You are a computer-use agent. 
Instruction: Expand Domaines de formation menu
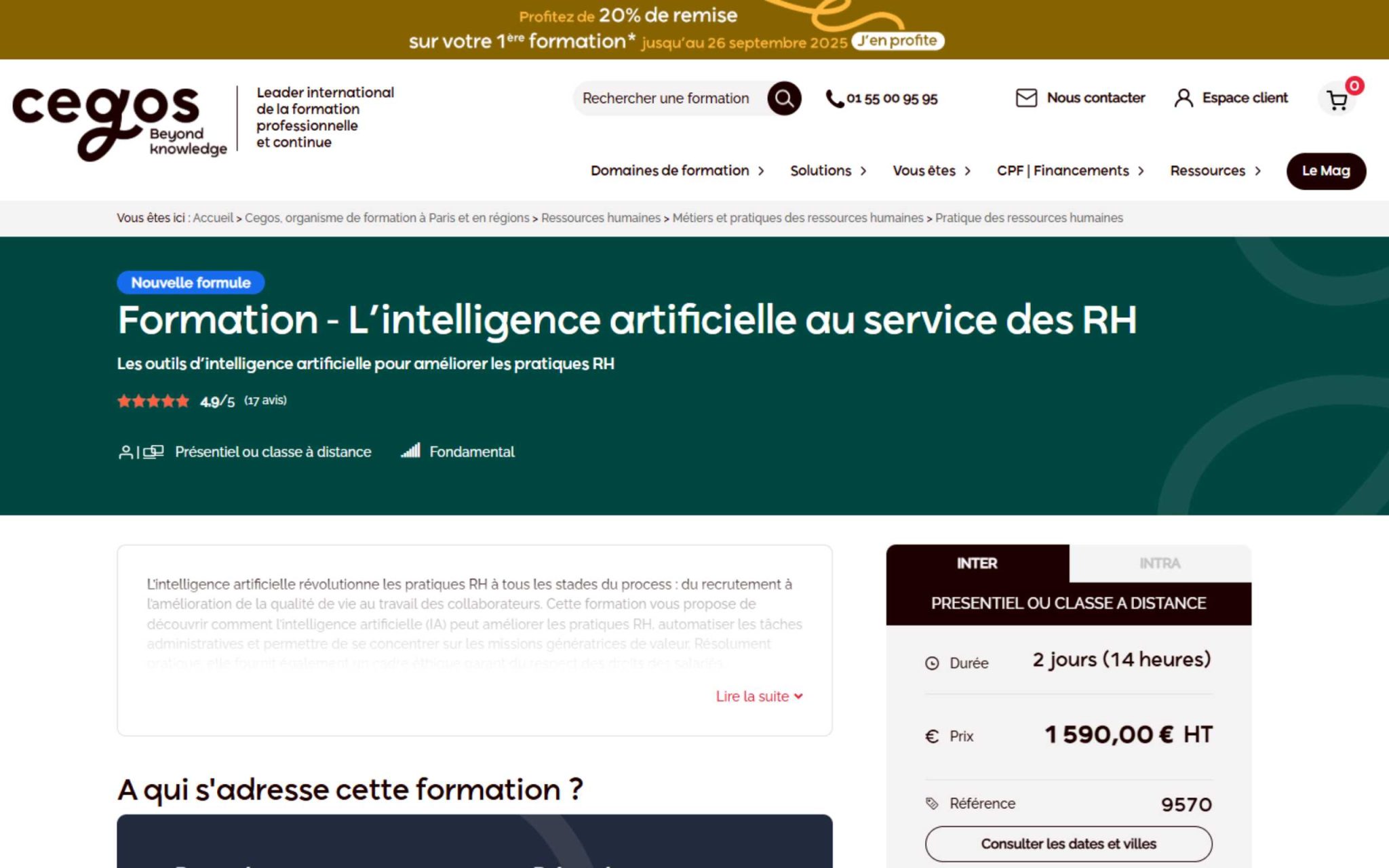click(x=678, y=171)
